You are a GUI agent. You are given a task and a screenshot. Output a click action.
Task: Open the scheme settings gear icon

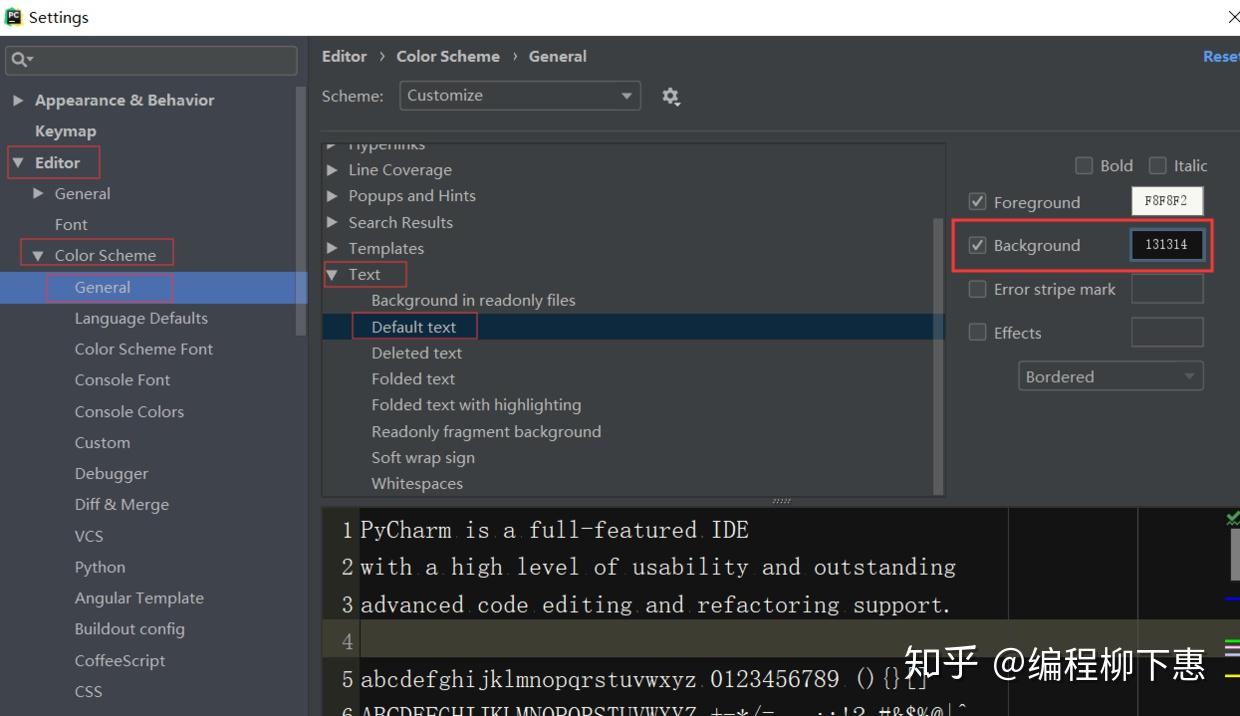click(670, 96)
